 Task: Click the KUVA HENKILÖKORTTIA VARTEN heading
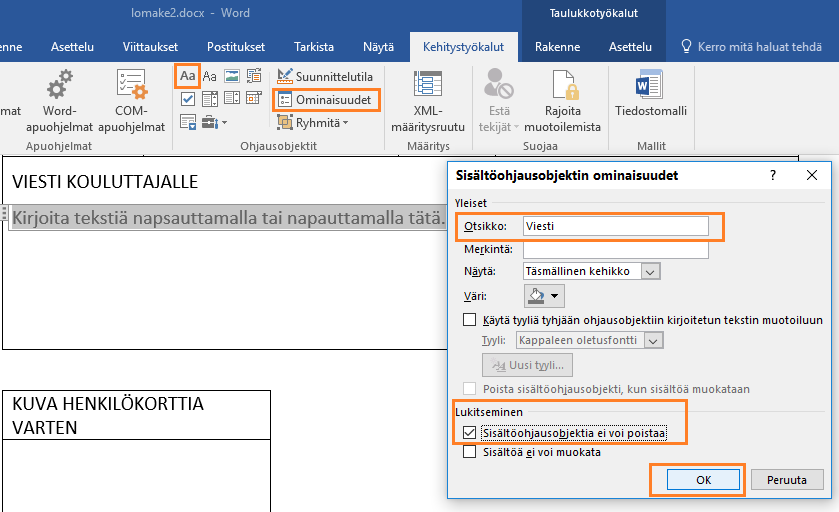(108, 415)
